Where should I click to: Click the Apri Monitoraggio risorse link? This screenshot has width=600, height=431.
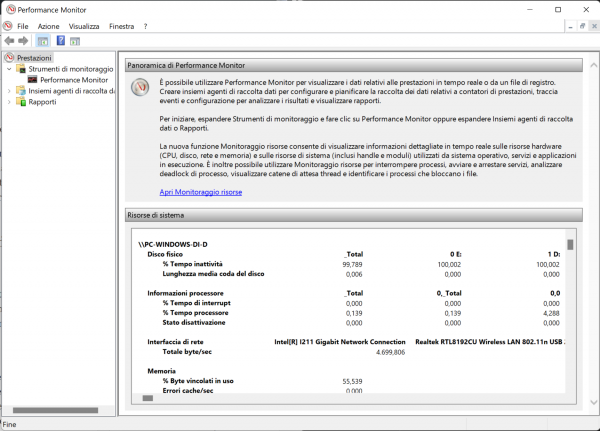point(200,192)
